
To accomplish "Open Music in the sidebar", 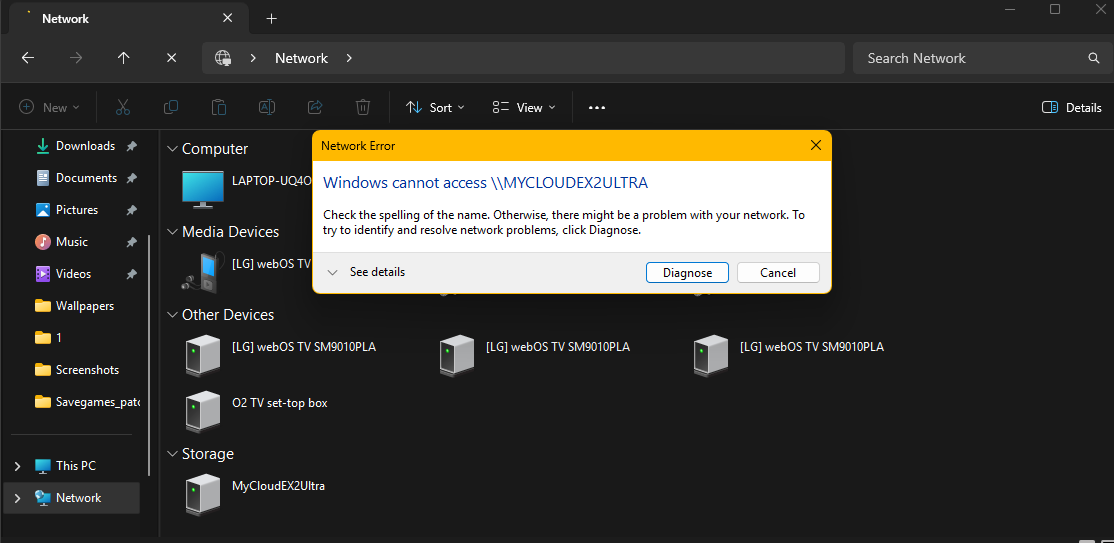I will (72, 242).
